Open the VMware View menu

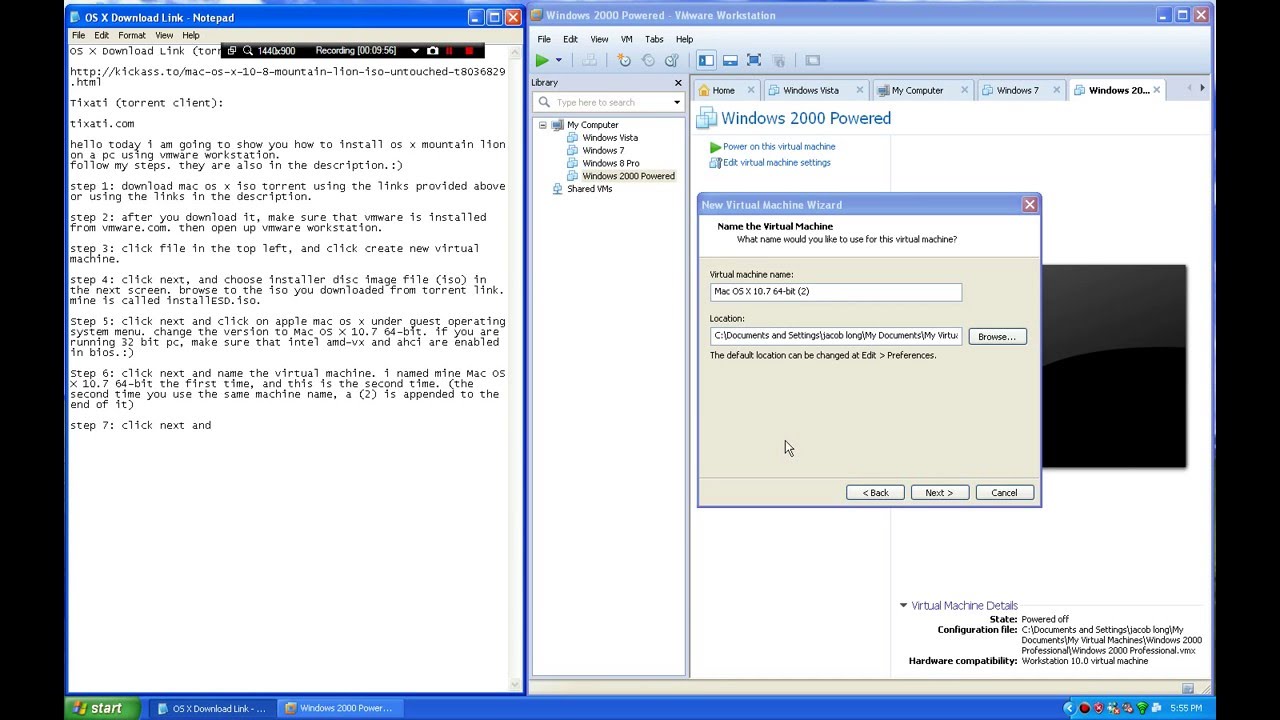(599, 39)
